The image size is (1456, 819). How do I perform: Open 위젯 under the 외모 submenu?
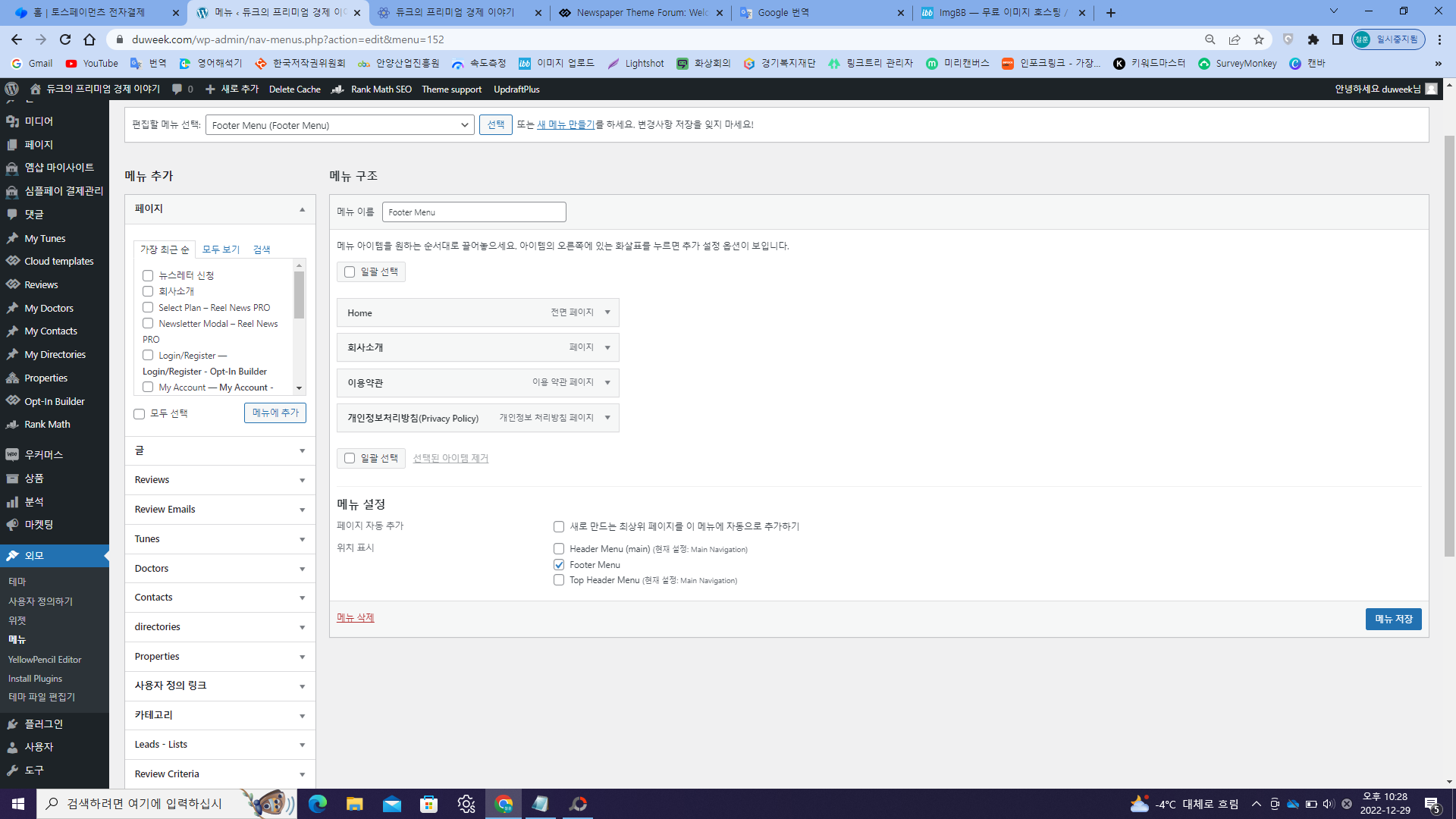coord(17,620)
